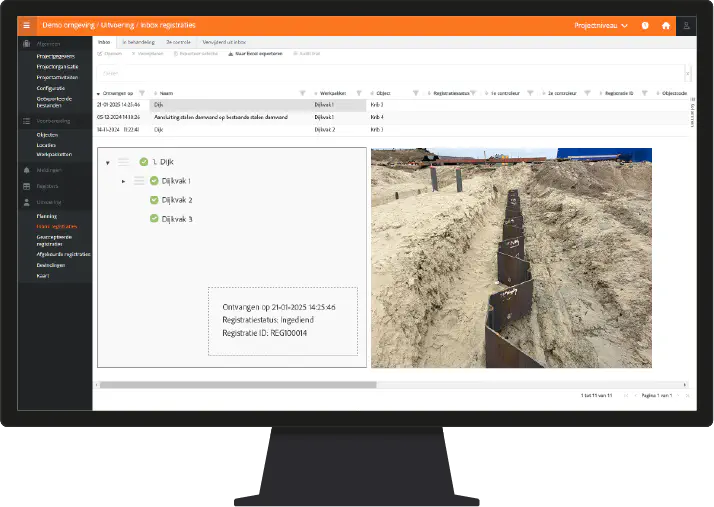Click the horizontal scrollbar below the image
This screenshot has width=714, height=507.
point(238,384)
